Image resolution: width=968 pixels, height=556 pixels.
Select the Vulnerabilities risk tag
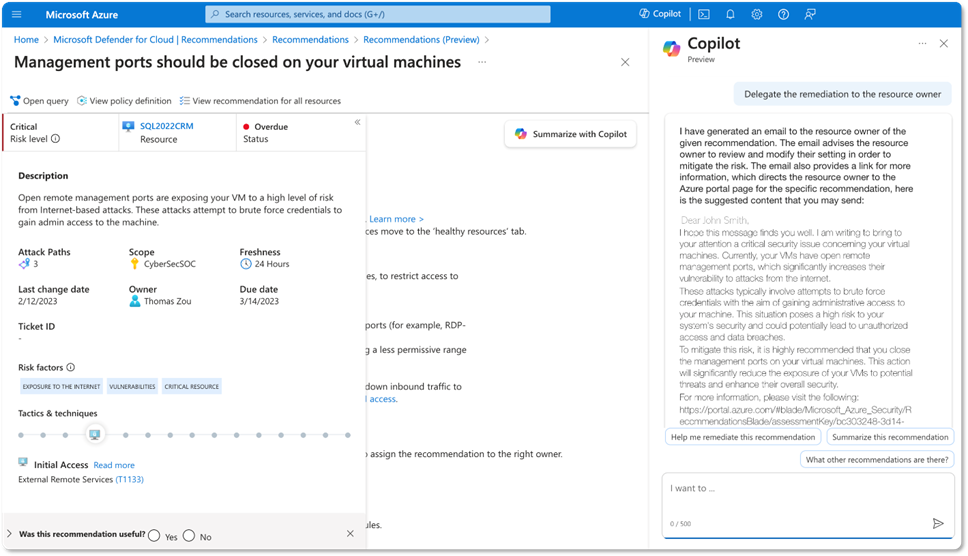(x=132, y=386)
